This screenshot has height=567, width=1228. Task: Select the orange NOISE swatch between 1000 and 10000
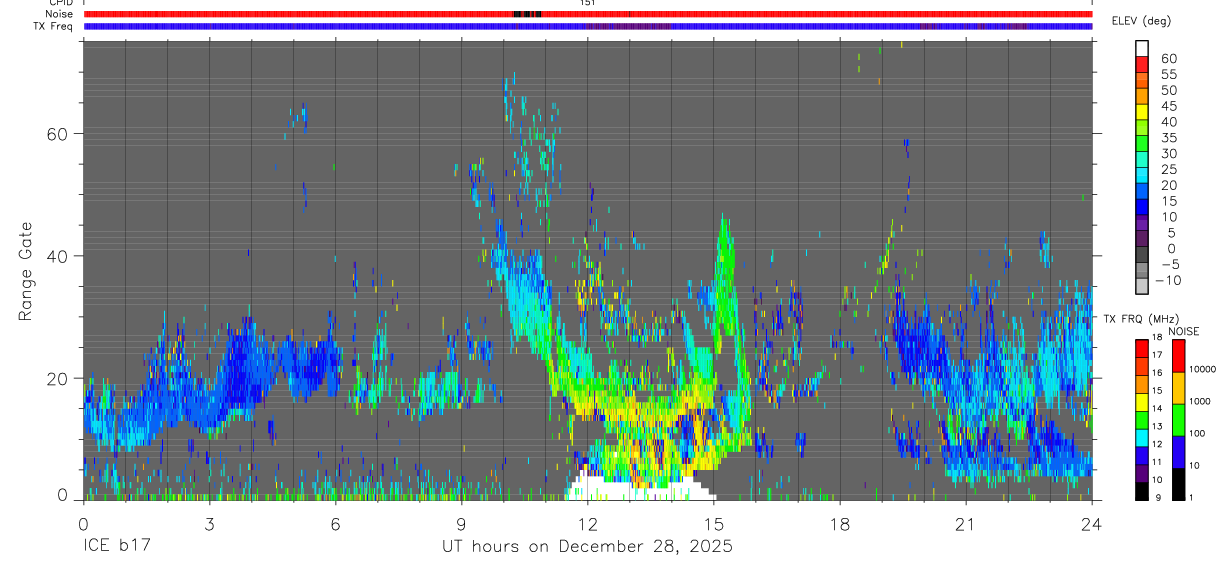point(1178,386)
